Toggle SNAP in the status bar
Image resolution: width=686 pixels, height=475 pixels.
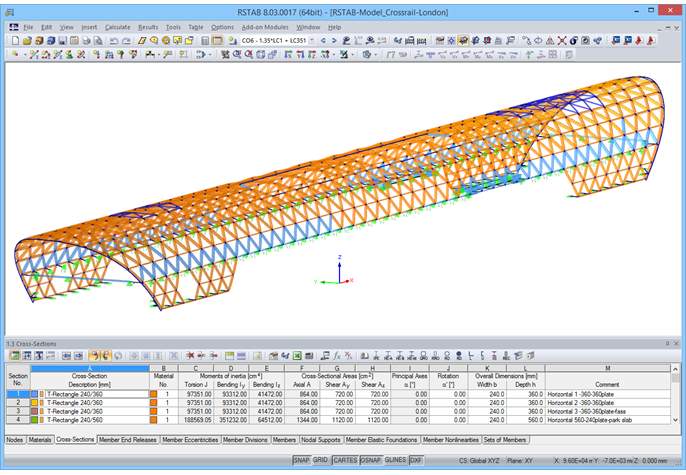[301, 460]
